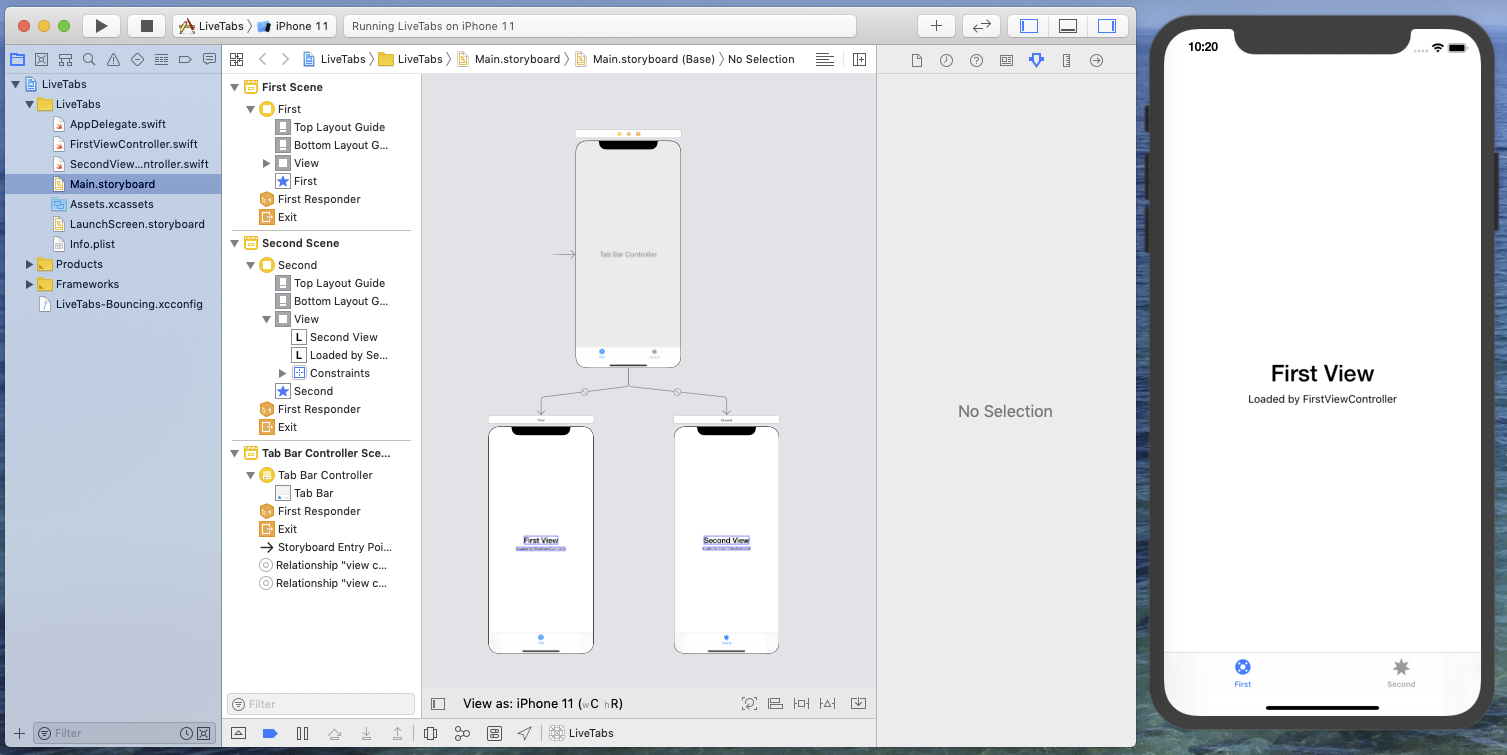1507x755 pixels.
Task: Open editor options lines menu
Action: point(825,59)
